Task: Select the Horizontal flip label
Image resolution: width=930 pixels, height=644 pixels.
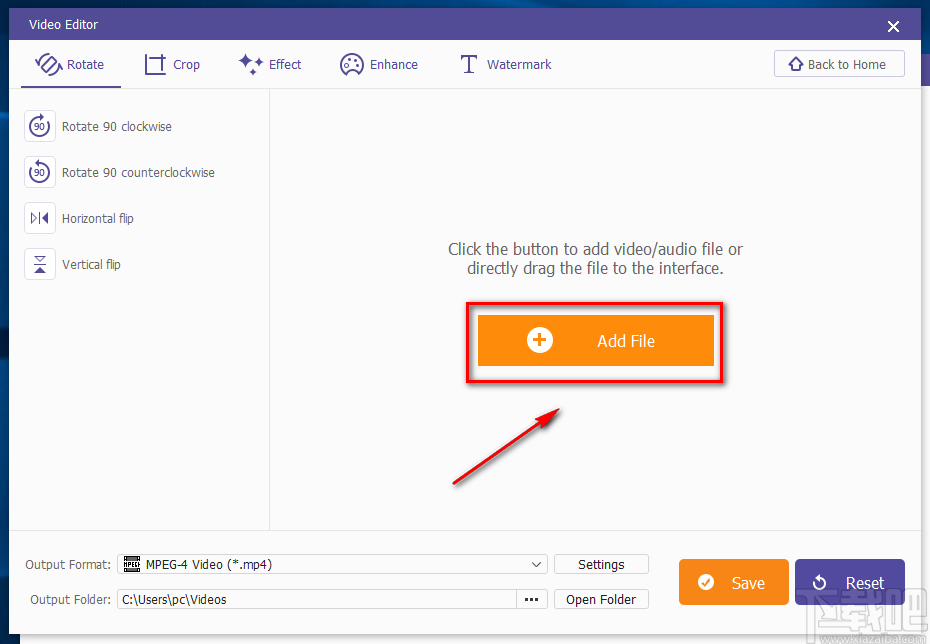Action: (x=98, y=219)
